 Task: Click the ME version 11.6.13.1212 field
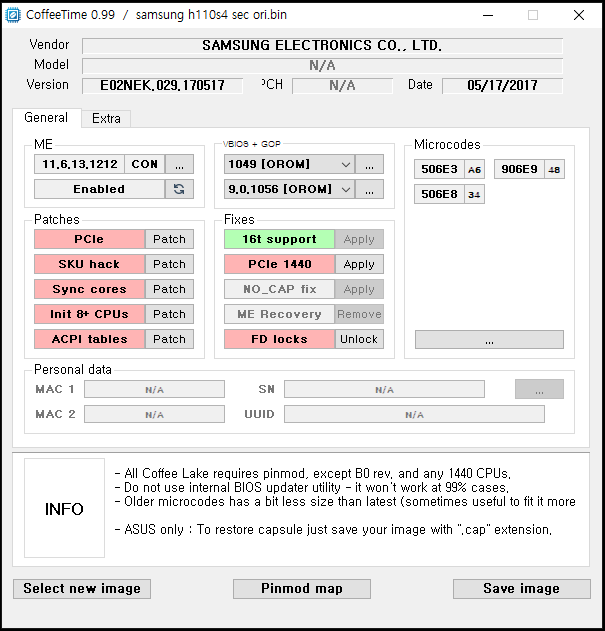coord(79,165)
